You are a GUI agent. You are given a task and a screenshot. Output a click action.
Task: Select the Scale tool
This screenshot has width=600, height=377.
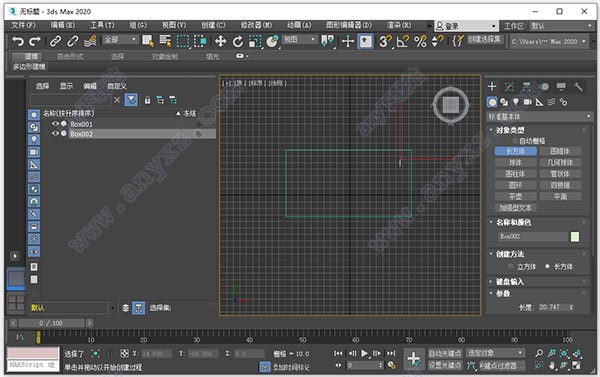255,41
